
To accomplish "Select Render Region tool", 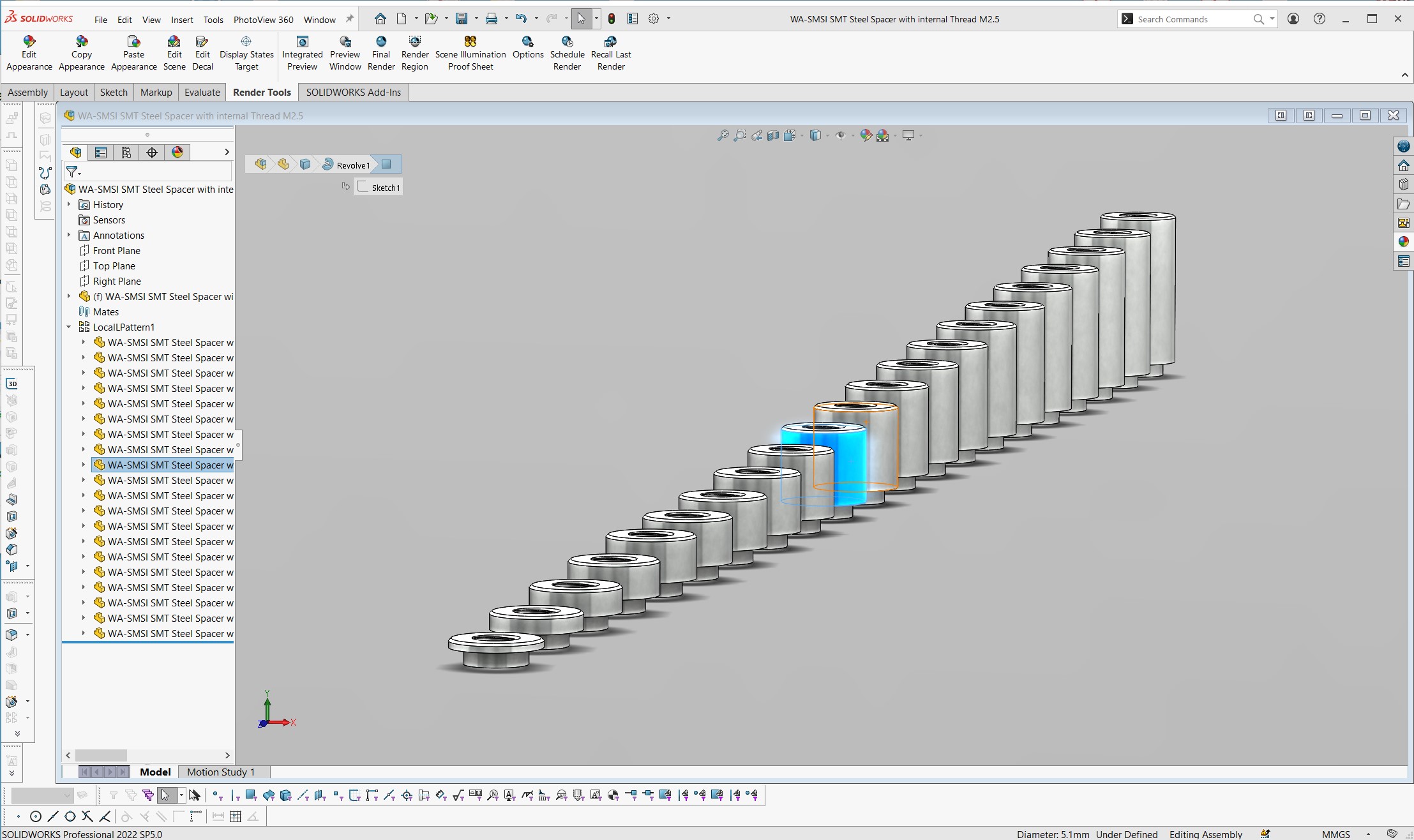I will click(x=415, y=54).
